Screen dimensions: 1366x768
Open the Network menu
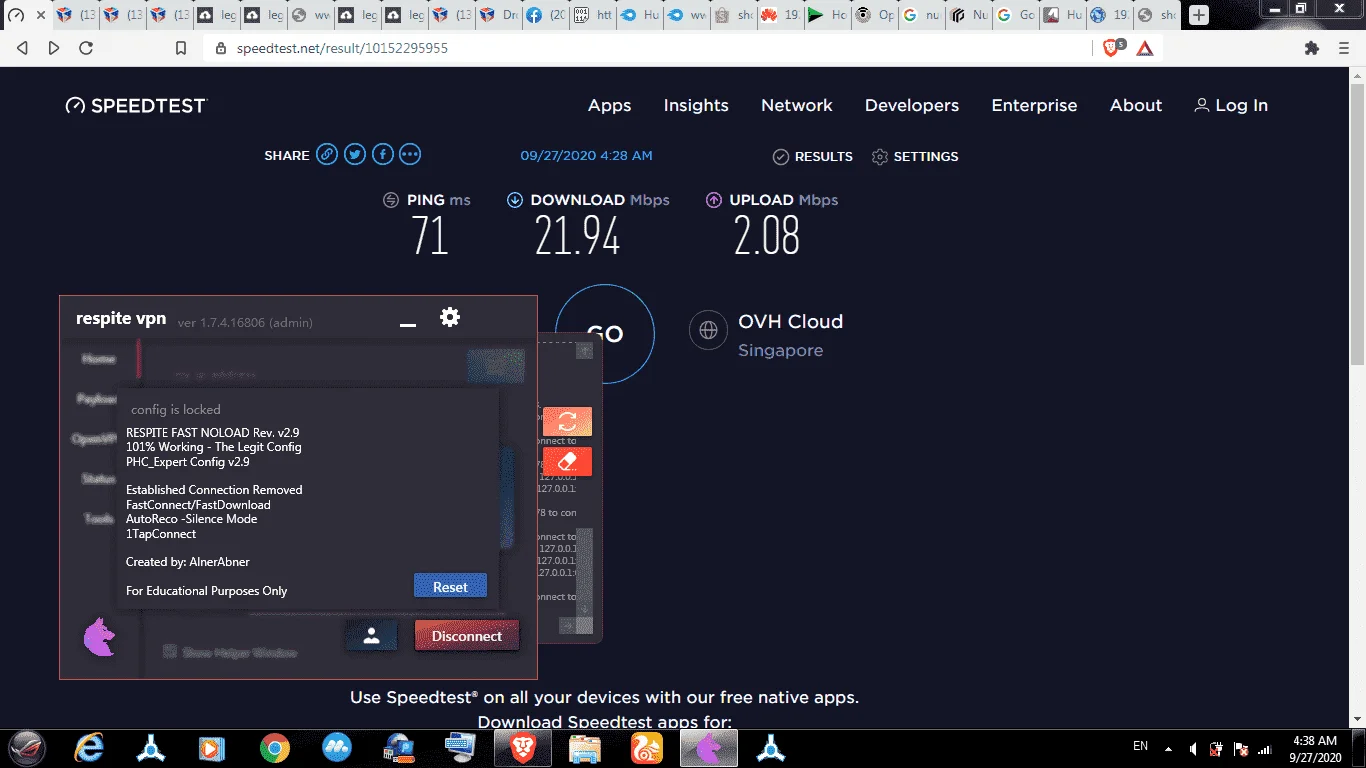pos(797,105)
